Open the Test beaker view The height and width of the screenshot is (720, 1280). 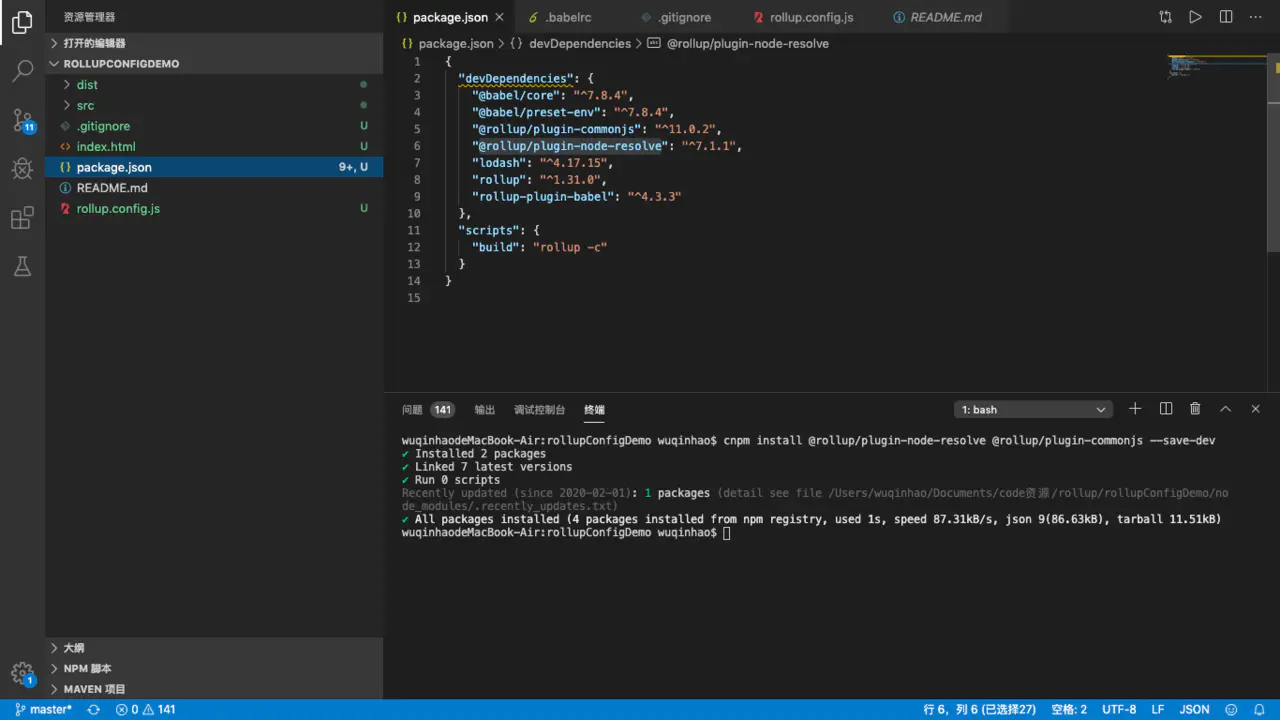pyautogui.click(x=22, y=266)
